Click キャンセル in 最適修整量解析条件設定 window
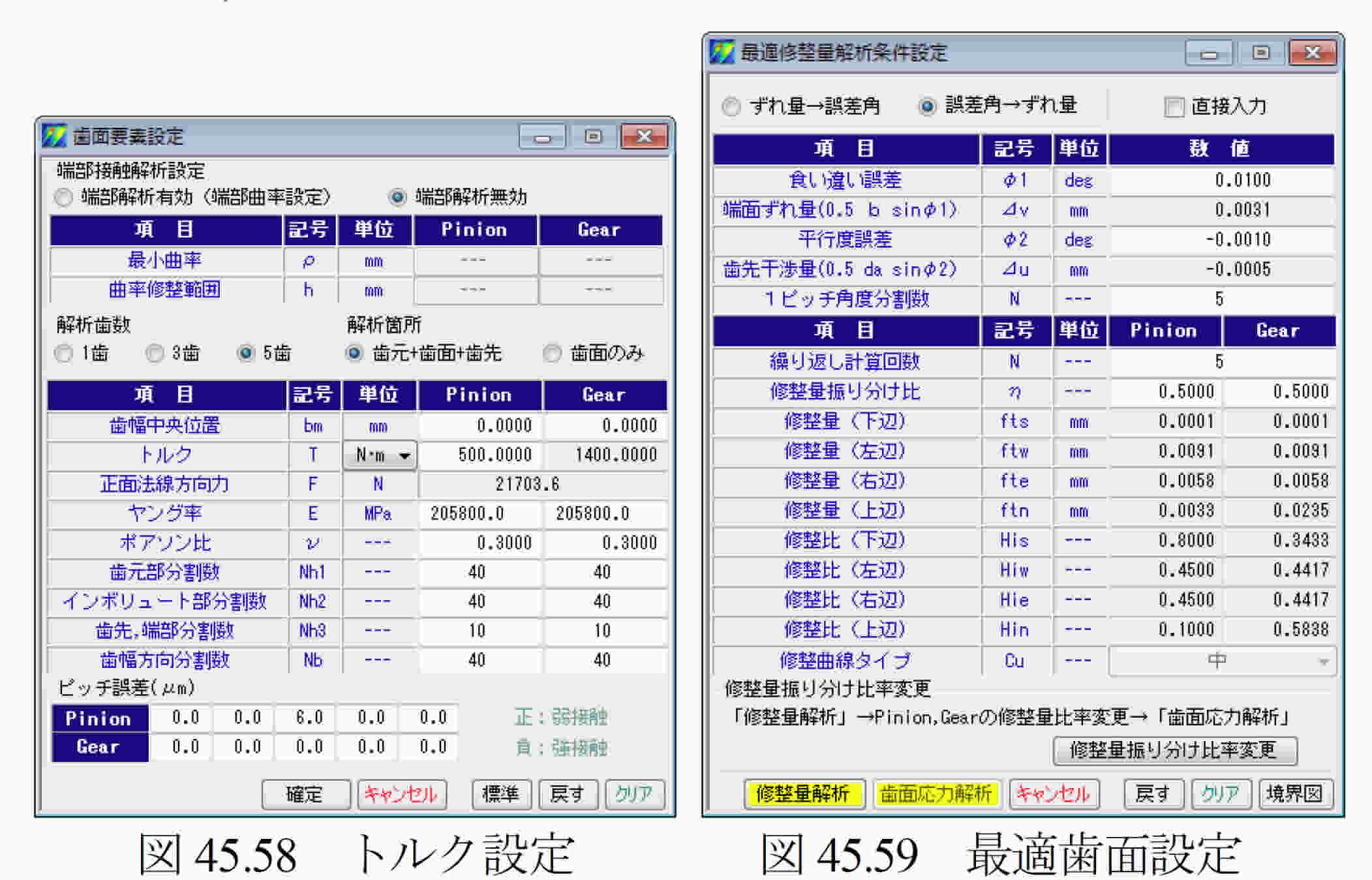The width and height of the screenshot is (1372, 880). (x=1054, y=793)
